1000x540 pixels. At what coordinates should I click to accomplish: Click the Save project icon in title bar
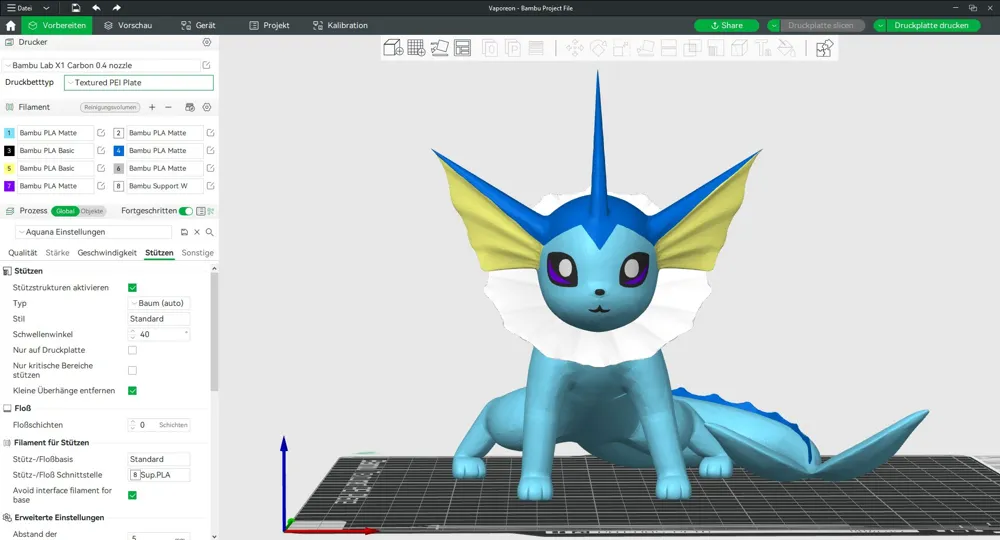point(76,8)
